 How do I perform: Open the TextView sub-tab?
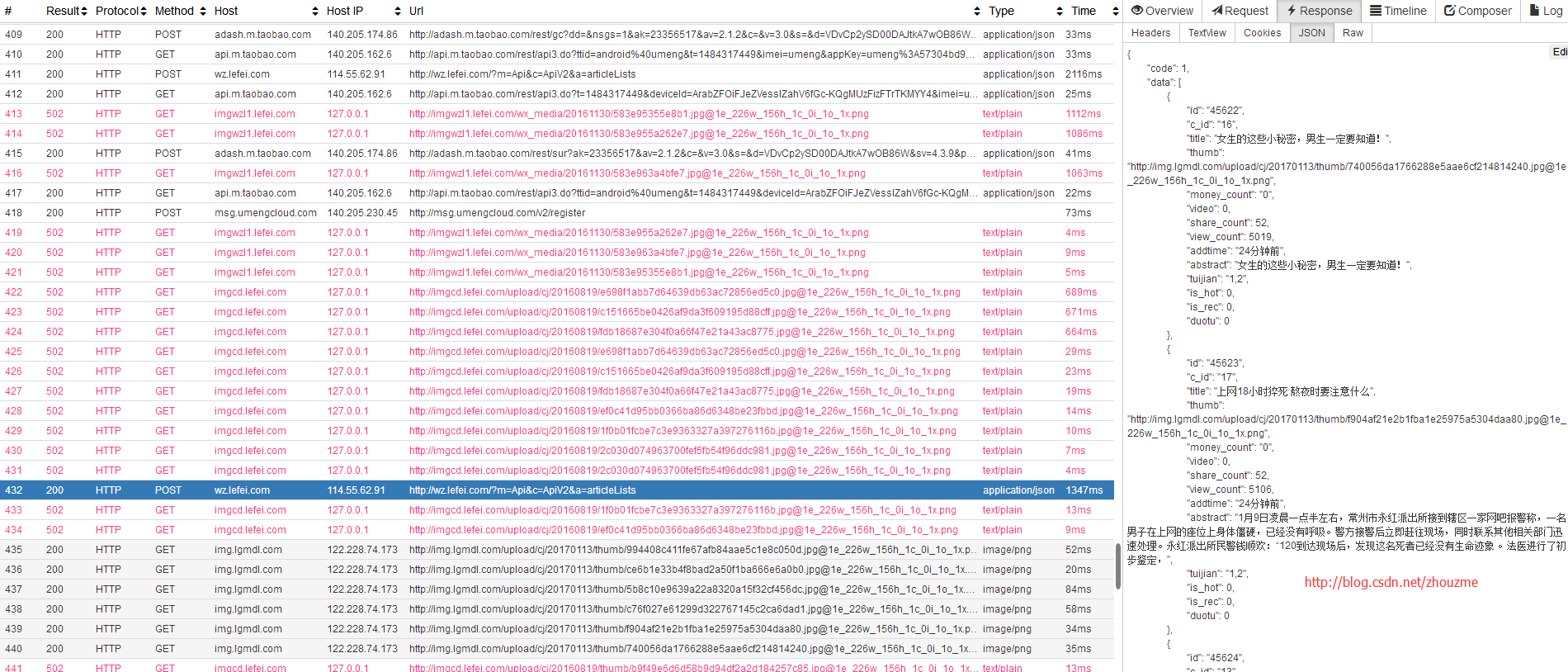(x=1207, y=33)
